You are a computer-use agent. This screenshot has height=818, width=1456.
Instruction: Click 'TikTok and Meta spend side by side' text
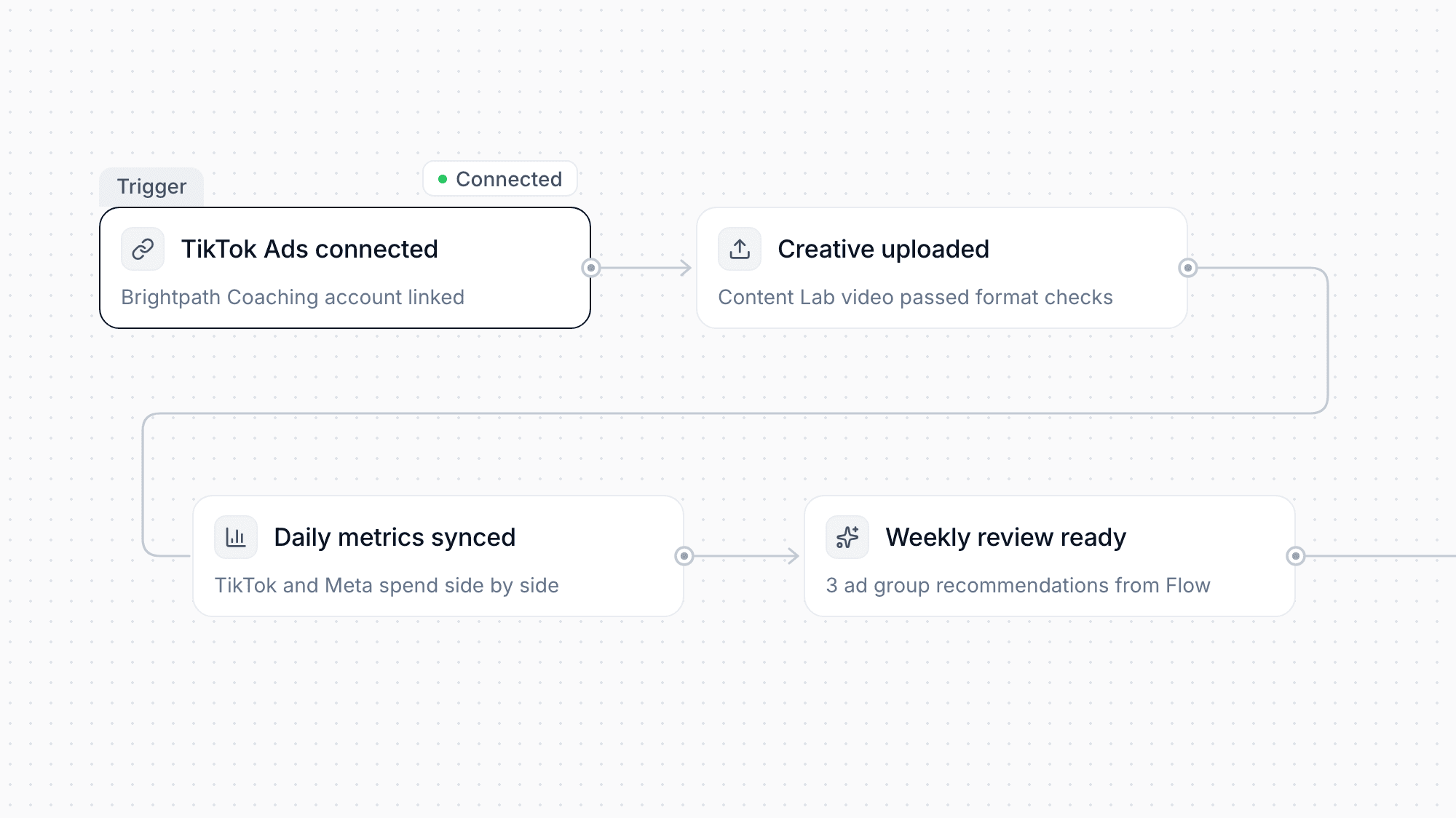(x=387, y=585)
